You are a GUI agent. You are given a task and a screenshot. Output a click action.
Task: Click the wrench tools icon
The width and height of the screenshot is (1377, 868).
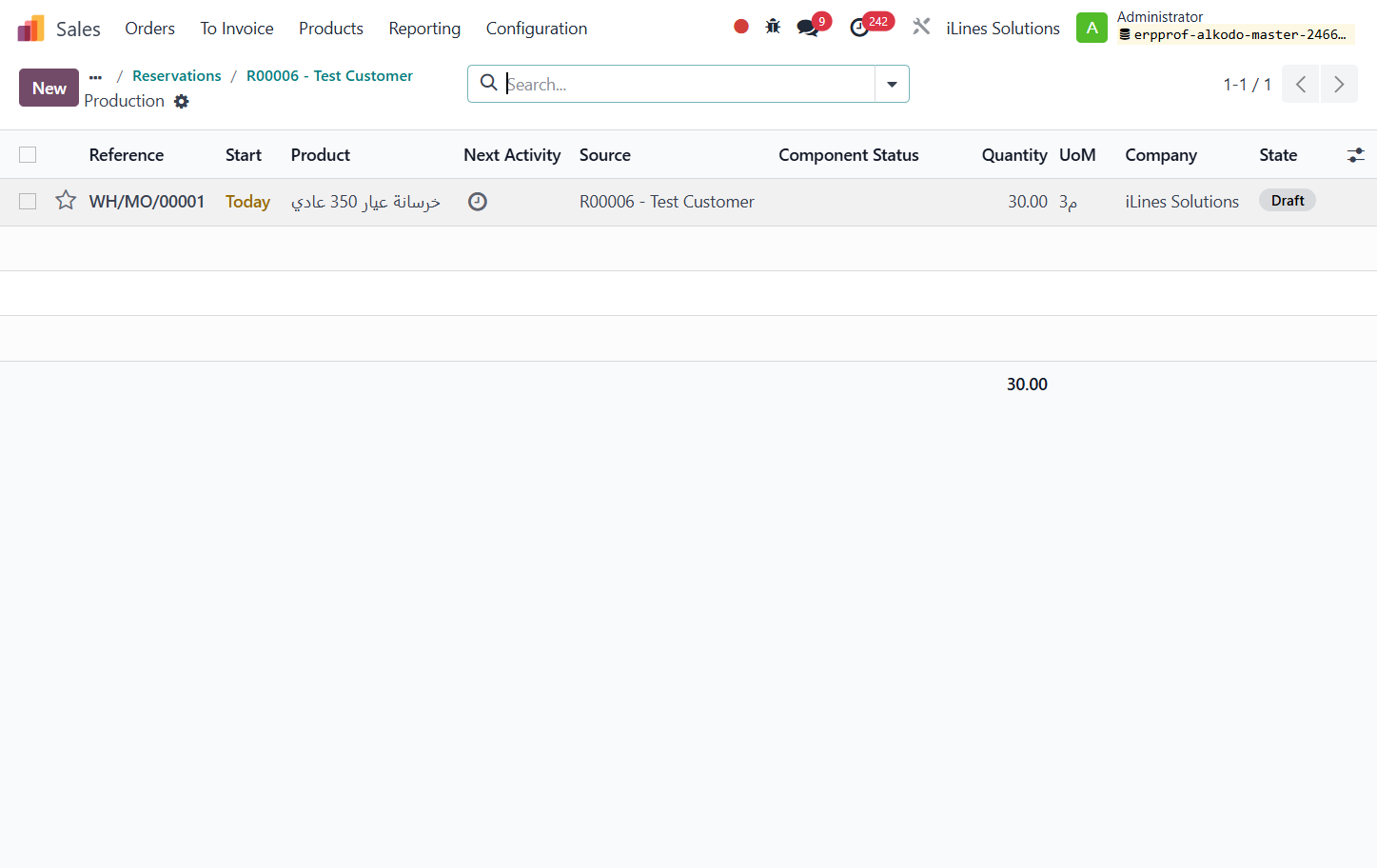pos(921,27)
